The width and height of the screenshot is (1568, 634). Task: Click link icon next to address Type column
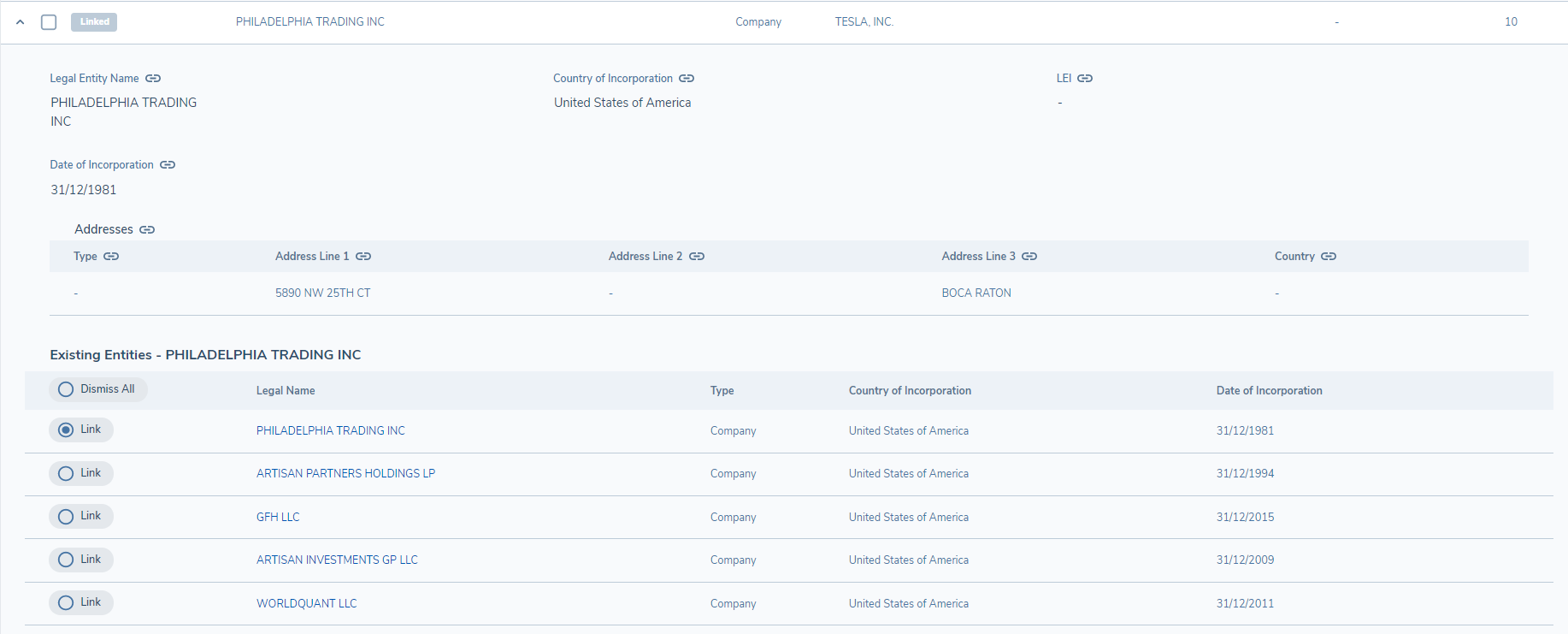(x=111, y=257)
